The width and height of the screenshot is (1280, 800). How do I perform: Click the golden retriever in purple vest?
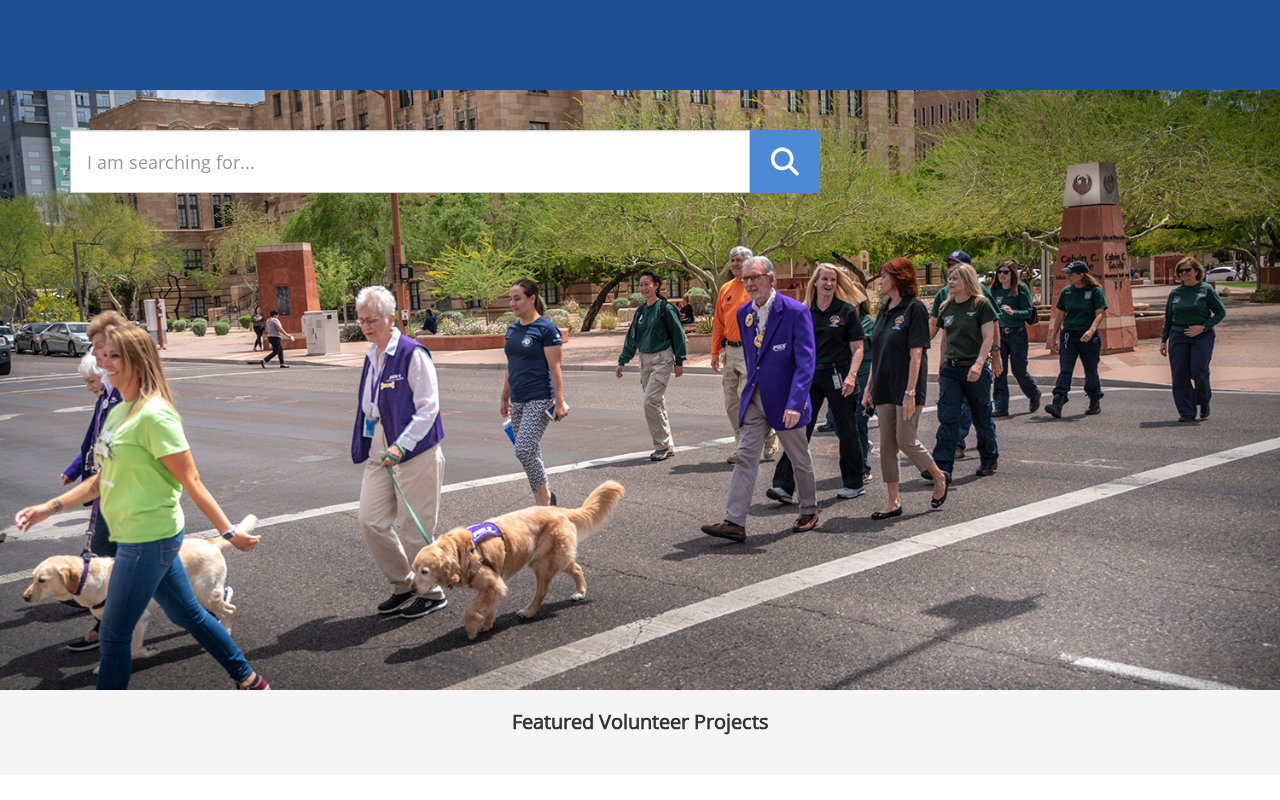pyautogui.click(x=517, y=555)
